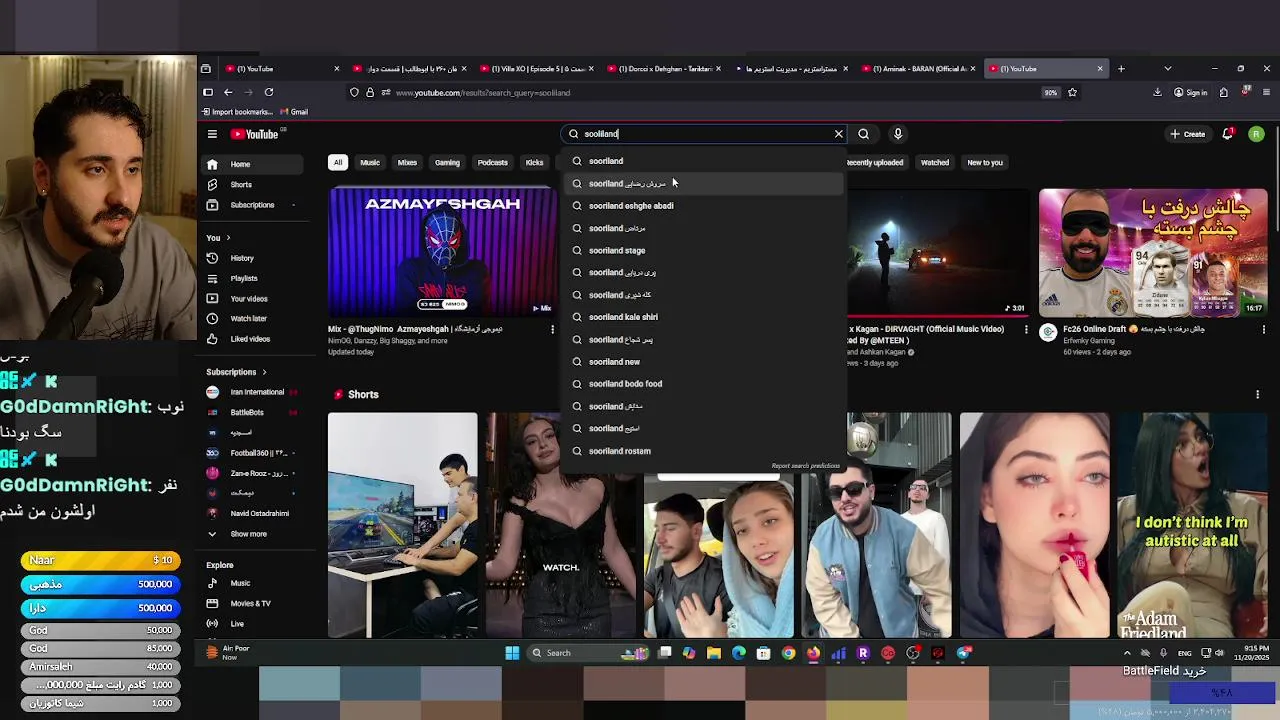The image size is (1280, 720).
Task: Select the 'Mixes' filter chip
Action: click(x=407, y=162)
